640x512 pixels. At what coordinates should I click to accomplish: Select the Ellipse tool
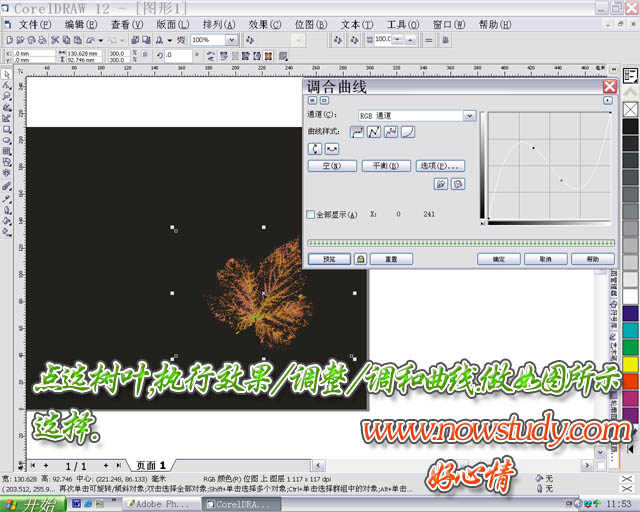tap(7, 140)
